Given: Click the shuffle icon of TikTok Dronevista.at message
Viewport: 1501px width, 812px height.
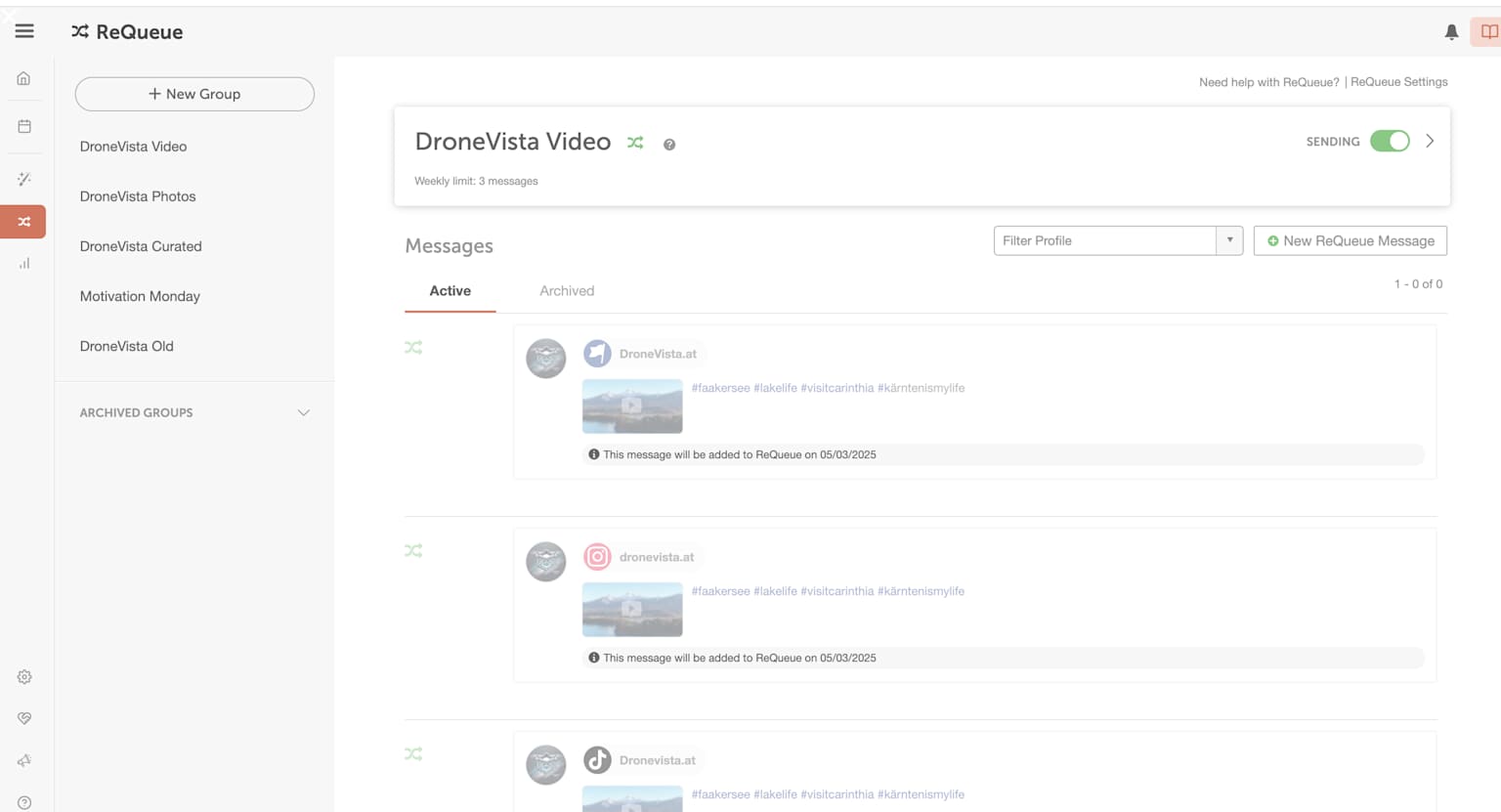Looking at the screenshot, I should click(413, 753).
